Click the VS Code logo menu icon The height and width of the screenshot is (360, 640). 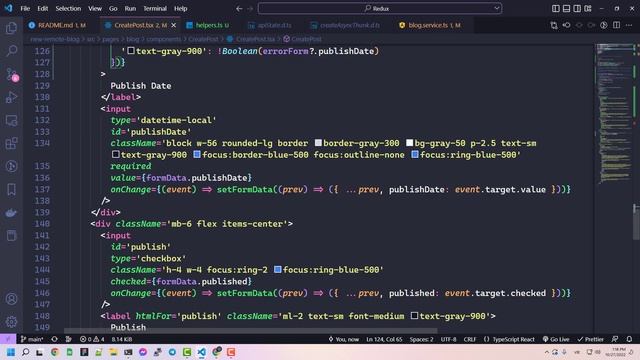pos(8,8)
